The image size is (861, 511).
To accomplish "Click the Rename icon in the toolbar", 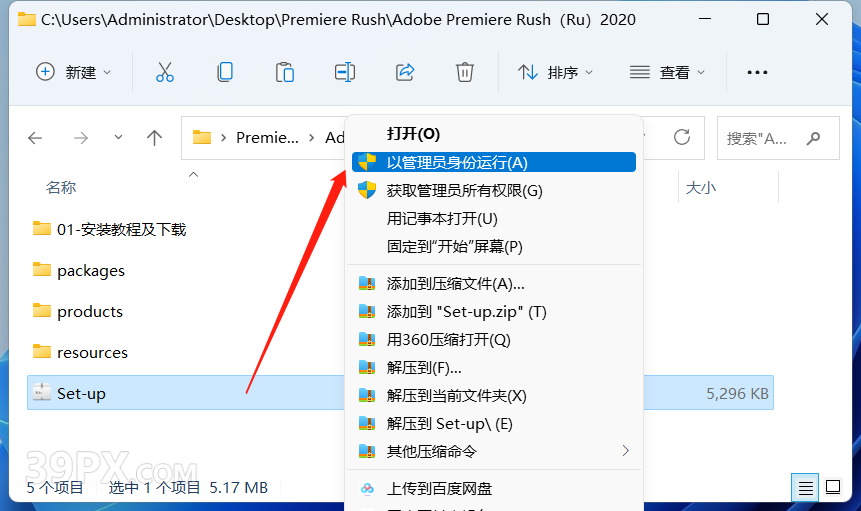I will pyautogui.click(x=345, y=72).
